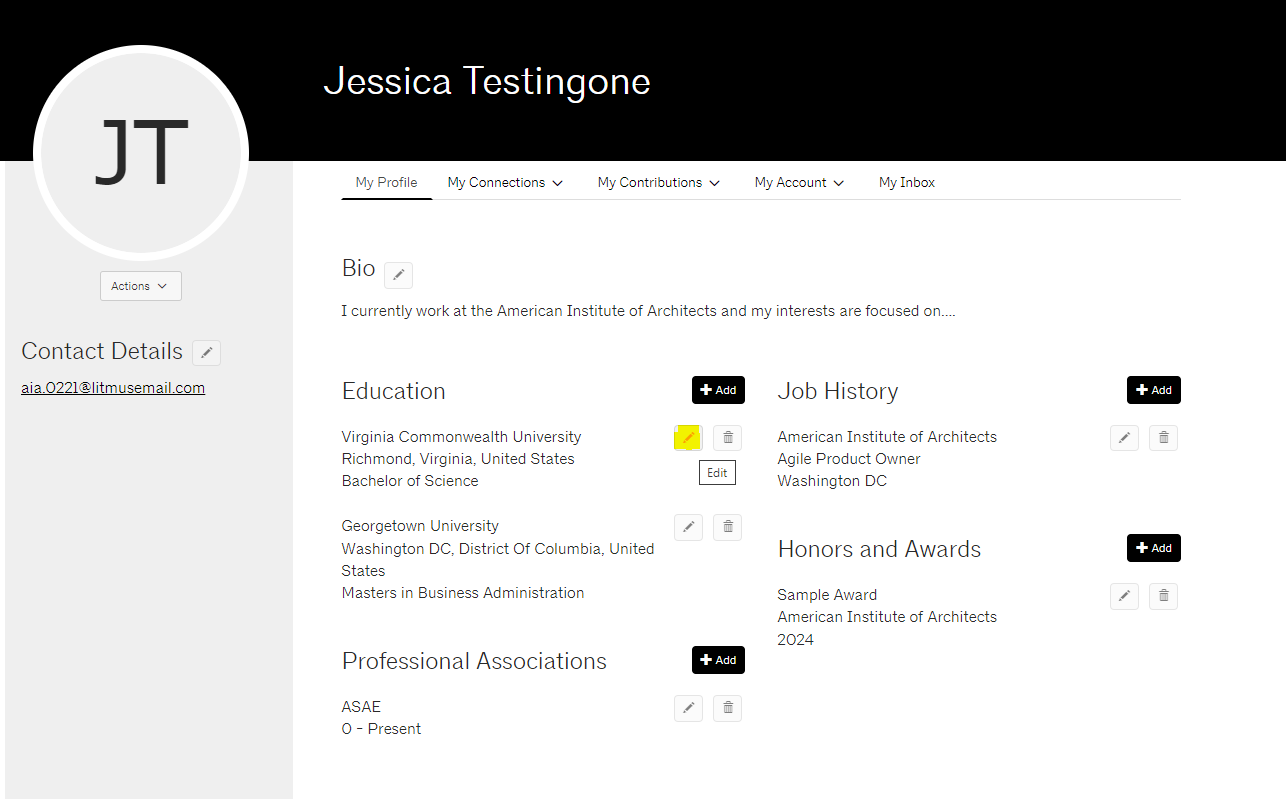
Task: Edit the Sample Award entry
Action: (1124, 597)
